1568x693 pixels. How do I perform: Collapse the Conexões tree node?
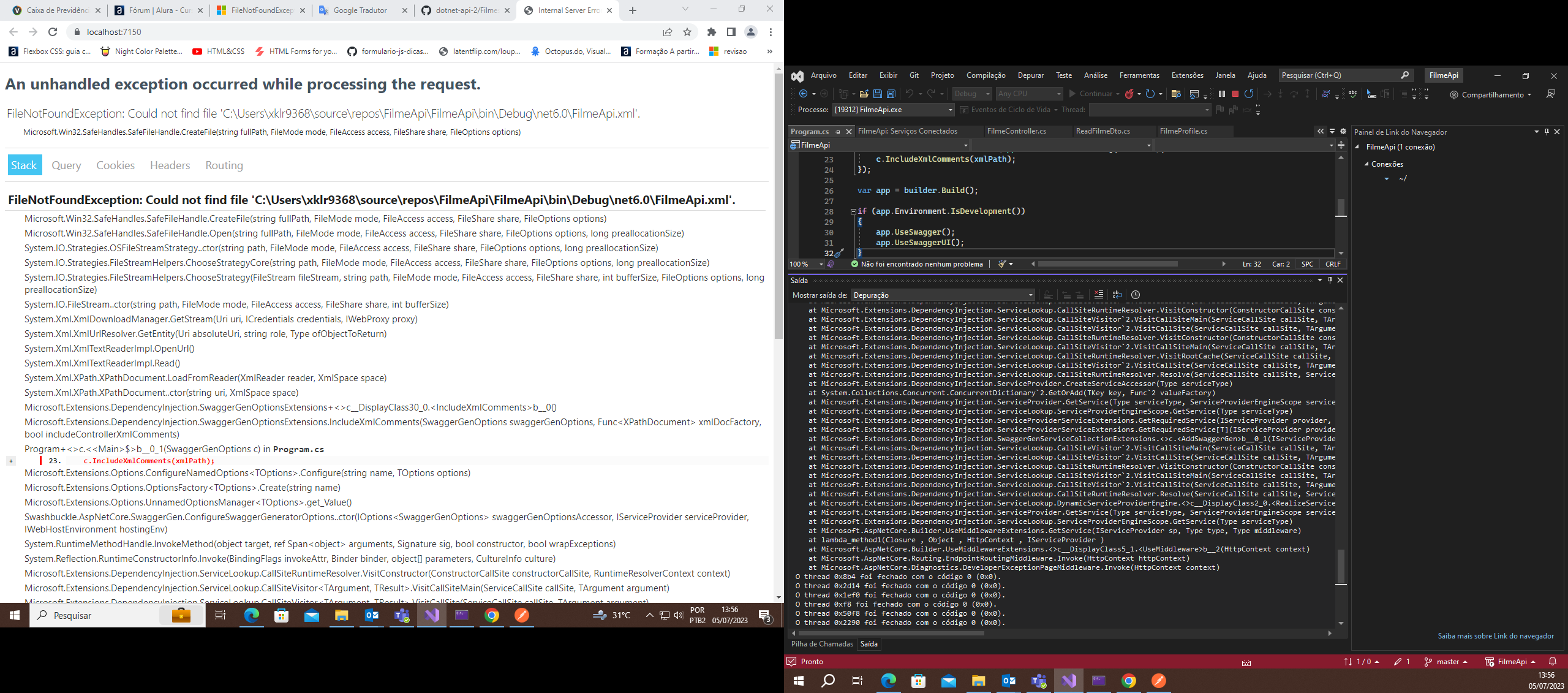1366,164
